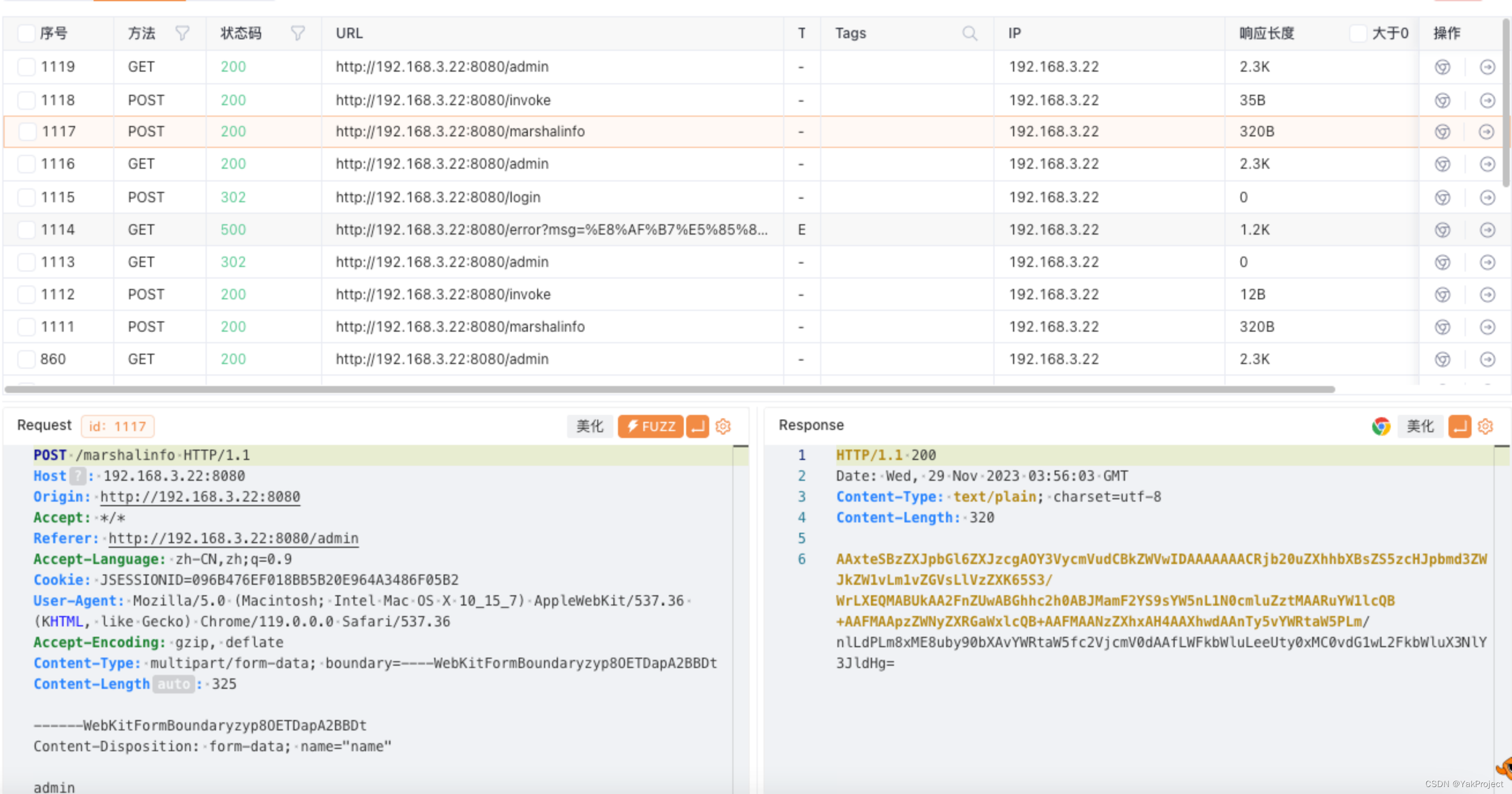Toggle line wrap in Request panel

point(697,426)
